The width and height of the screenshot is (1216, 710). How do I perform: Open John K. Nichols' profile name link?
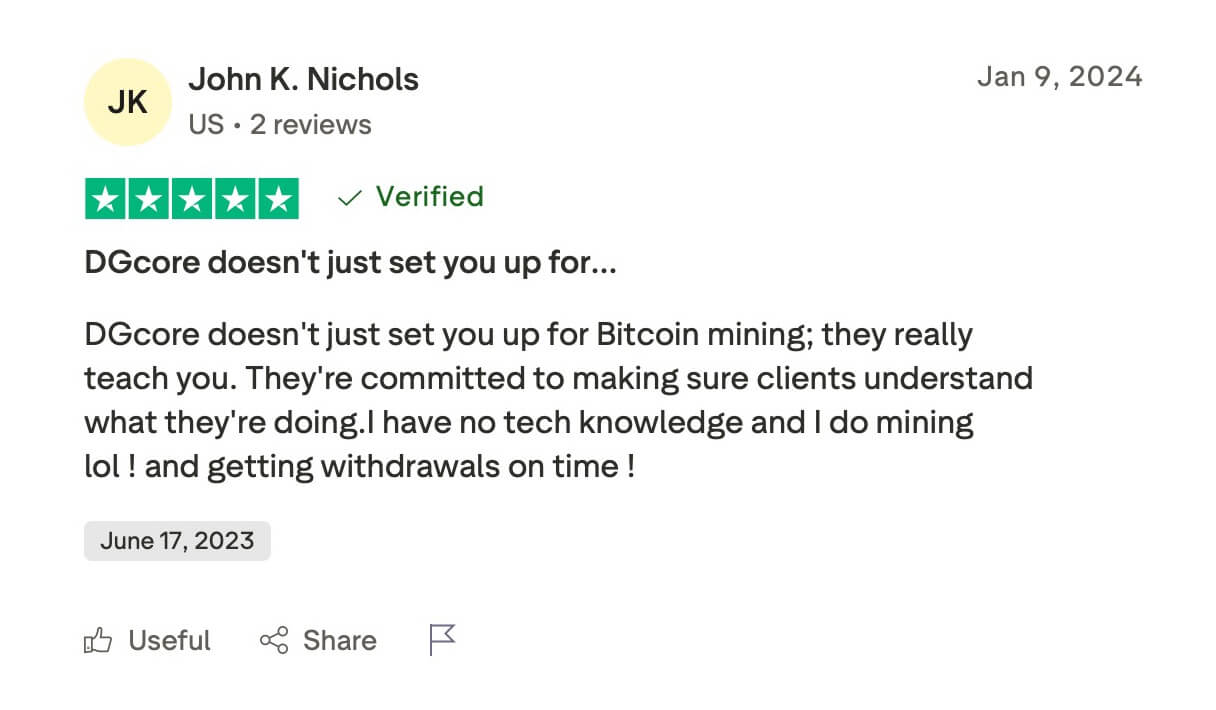(x=303, y=79)
